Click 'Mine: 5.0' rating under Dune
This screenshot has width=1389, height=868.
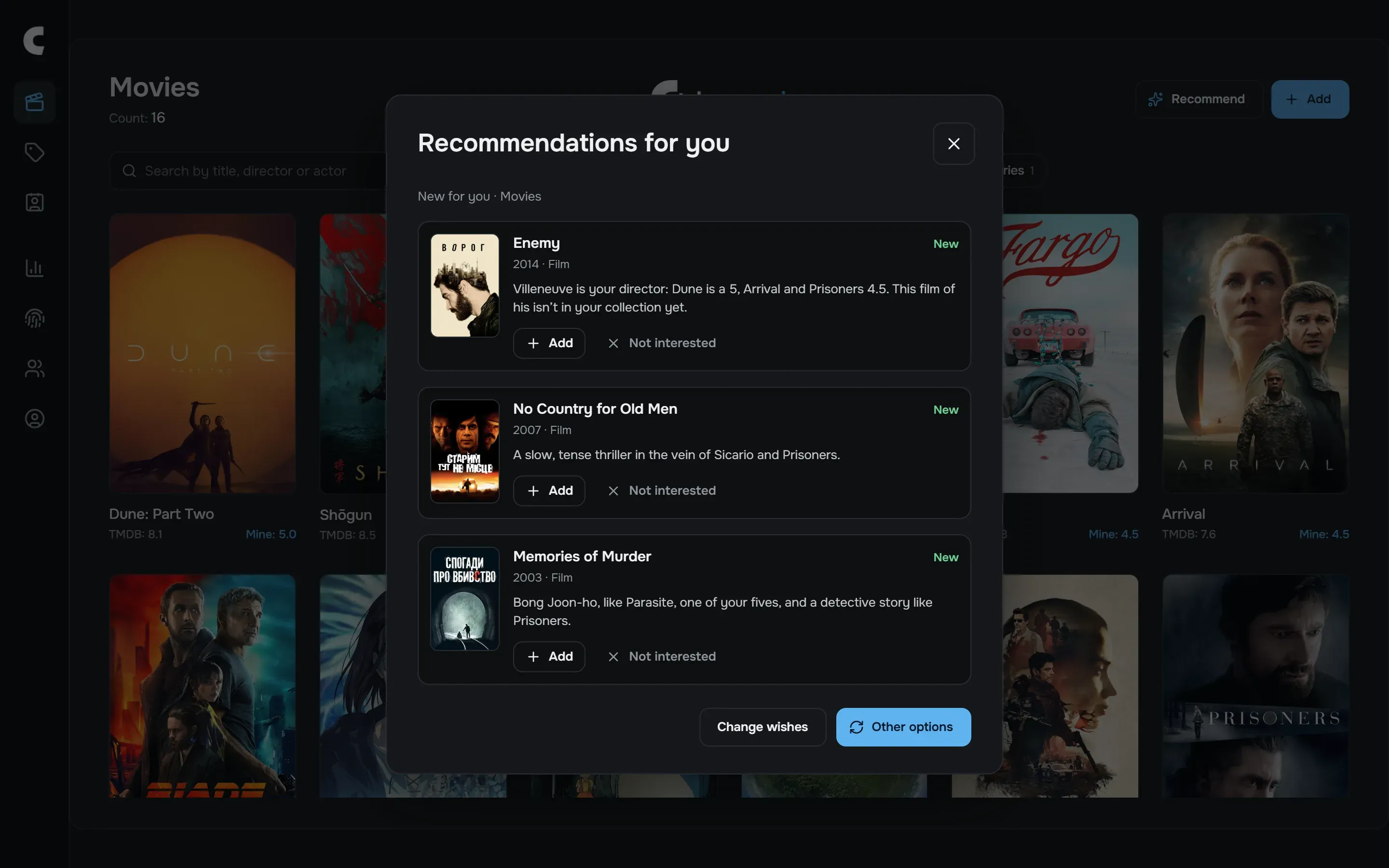click(x=271, y=534)
